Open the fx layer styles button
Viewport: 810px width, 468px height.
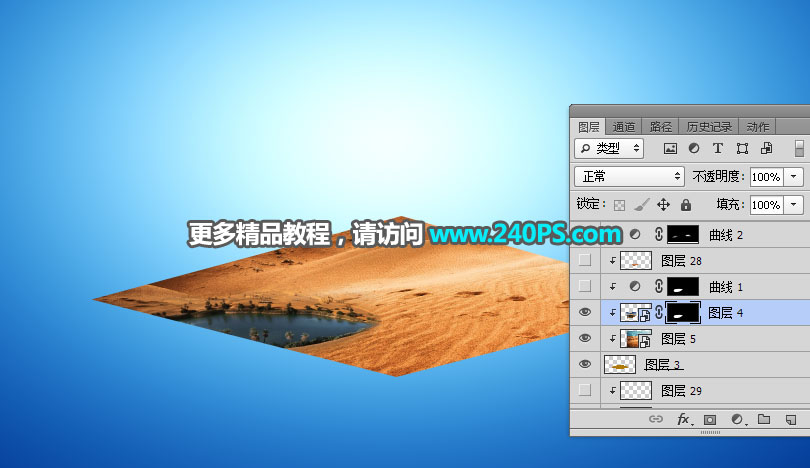(684, 420)
